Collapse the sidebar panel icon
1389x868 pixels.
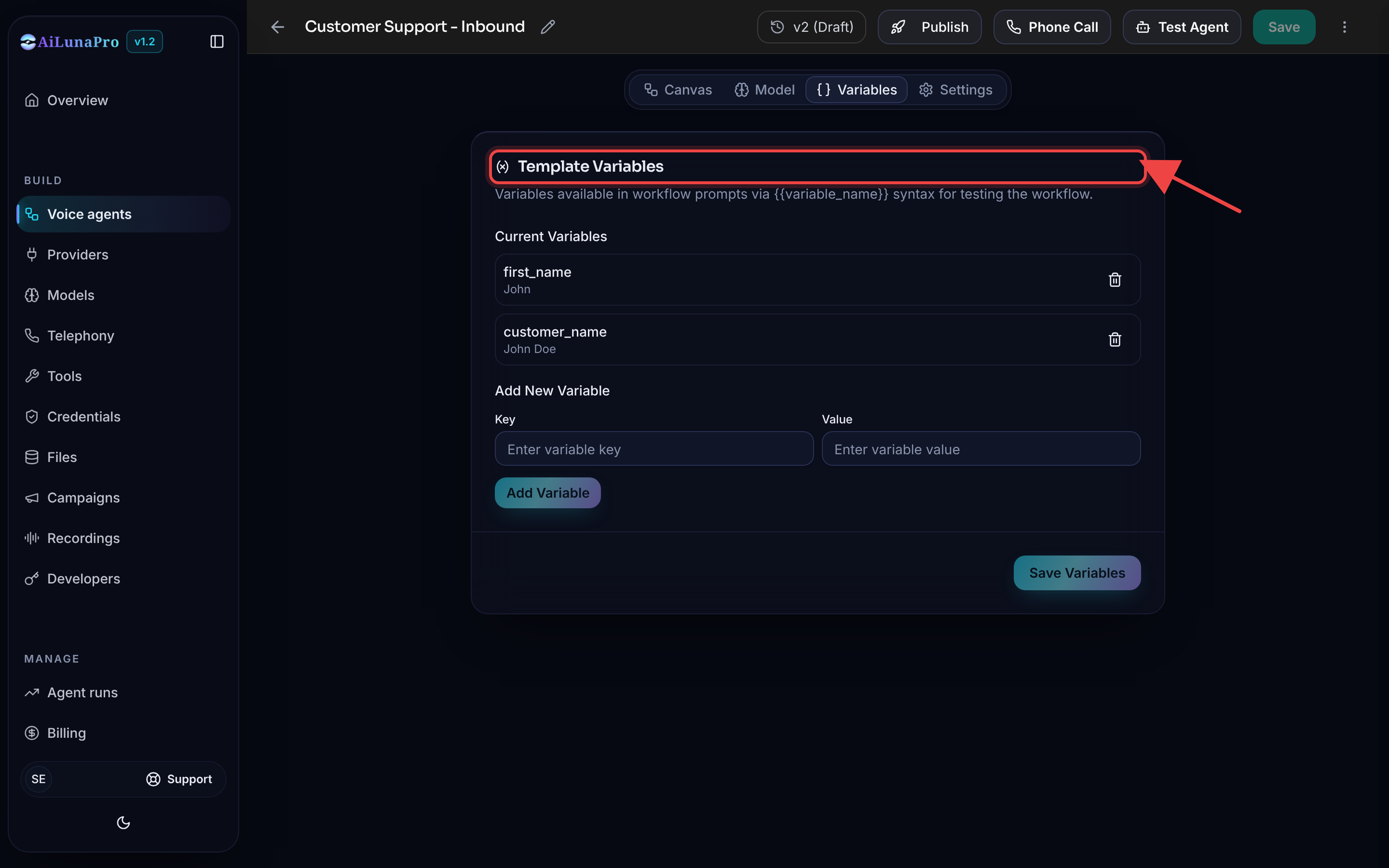tap(216, 42)
